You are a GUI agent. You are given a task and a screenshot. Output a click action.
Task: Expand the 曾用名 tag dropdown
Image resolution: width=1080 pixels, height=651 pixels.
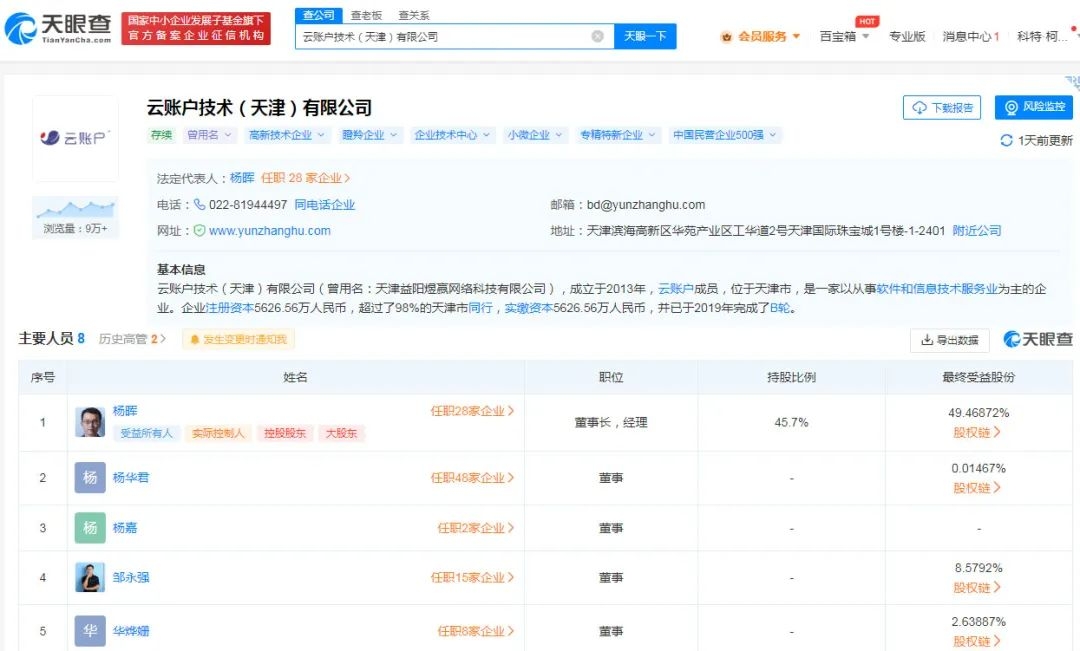pos(210,135)
